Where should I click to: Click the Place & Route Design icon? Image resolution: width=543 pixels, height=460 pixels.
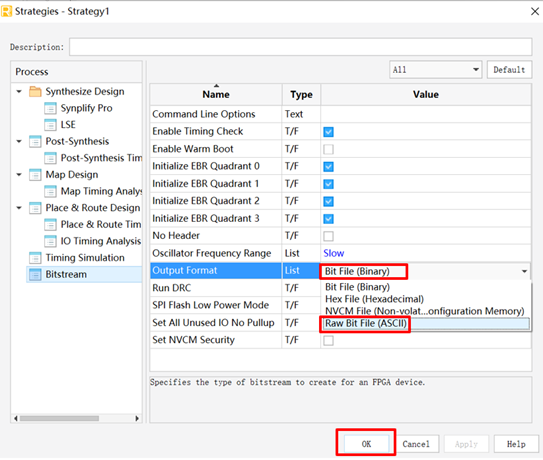(35, 208)
